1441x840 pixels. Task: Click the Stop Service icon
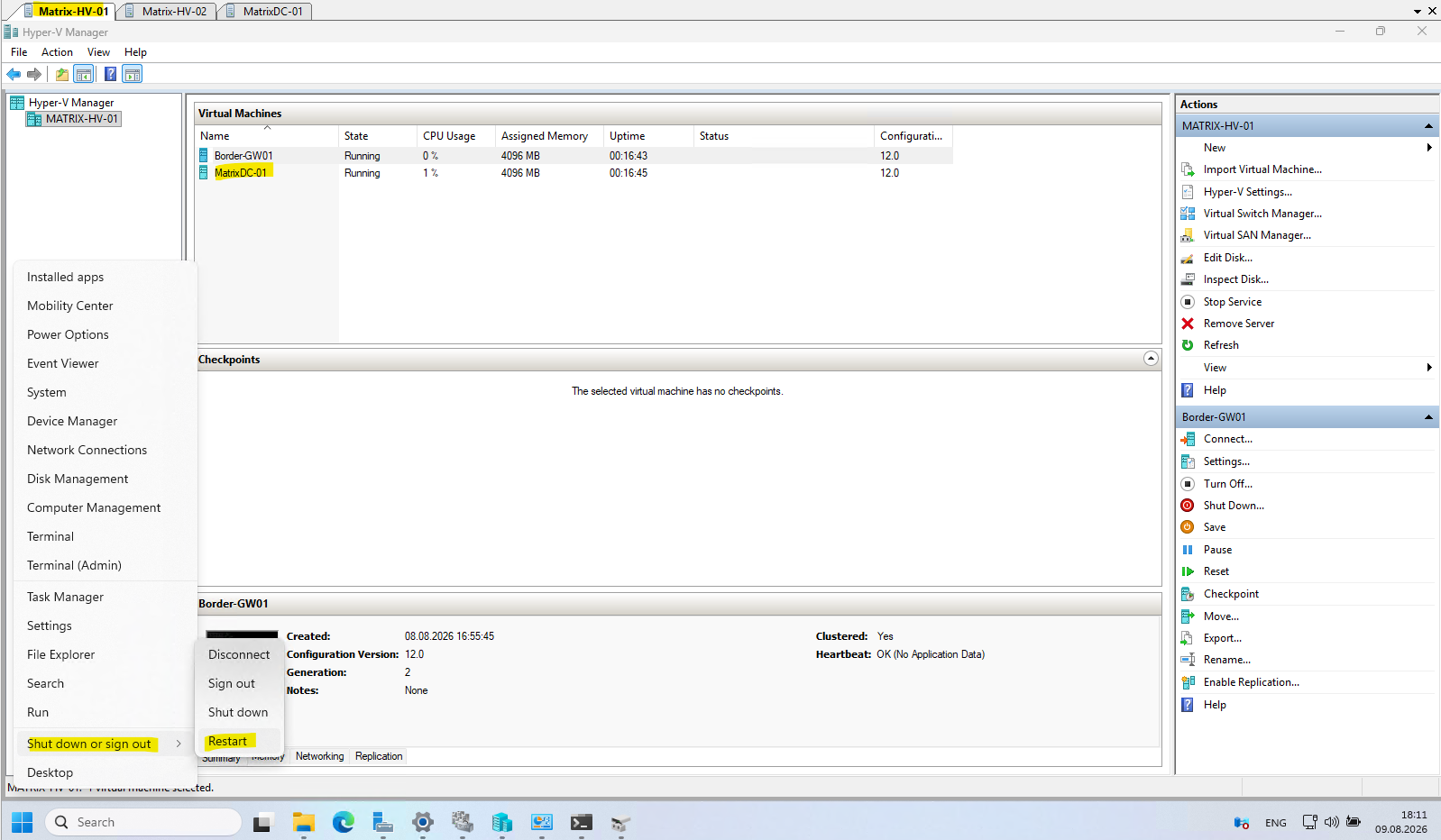pyautogui.click(x=1188, y=302)
